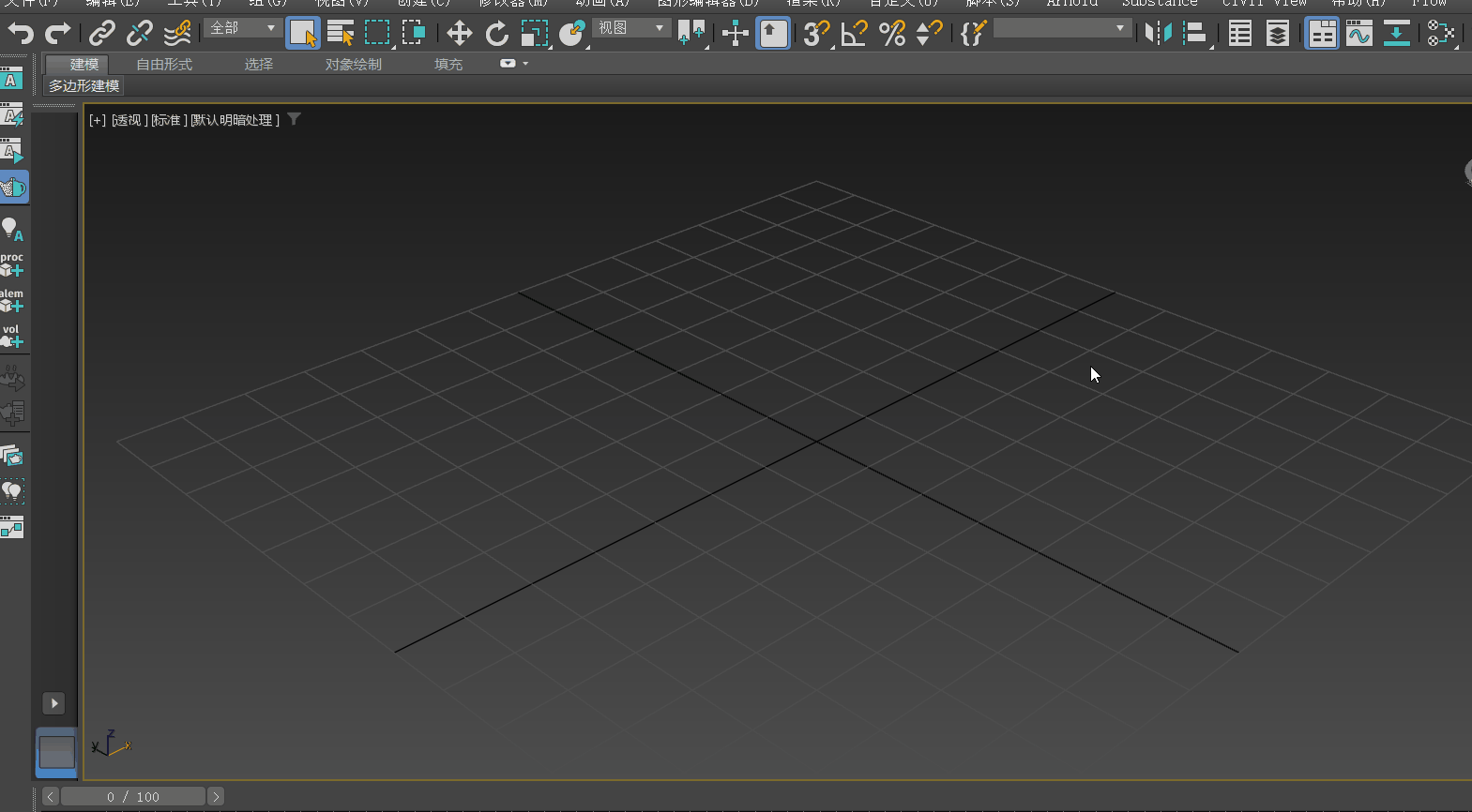Click the 0 / 100 time slider handle
The height and width of the screenshot is (812, 1472).
[133, 796]
